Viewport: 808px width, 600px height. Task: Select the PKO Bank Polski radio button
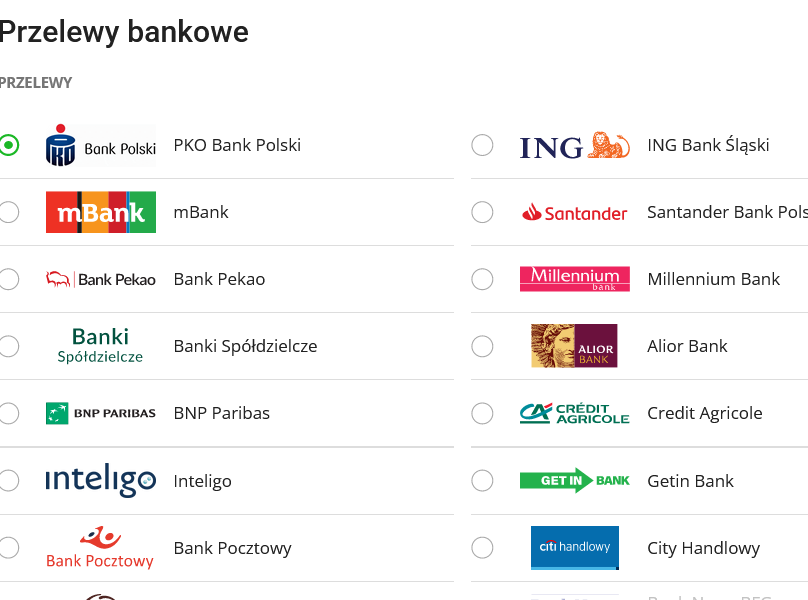coord(9,145)
